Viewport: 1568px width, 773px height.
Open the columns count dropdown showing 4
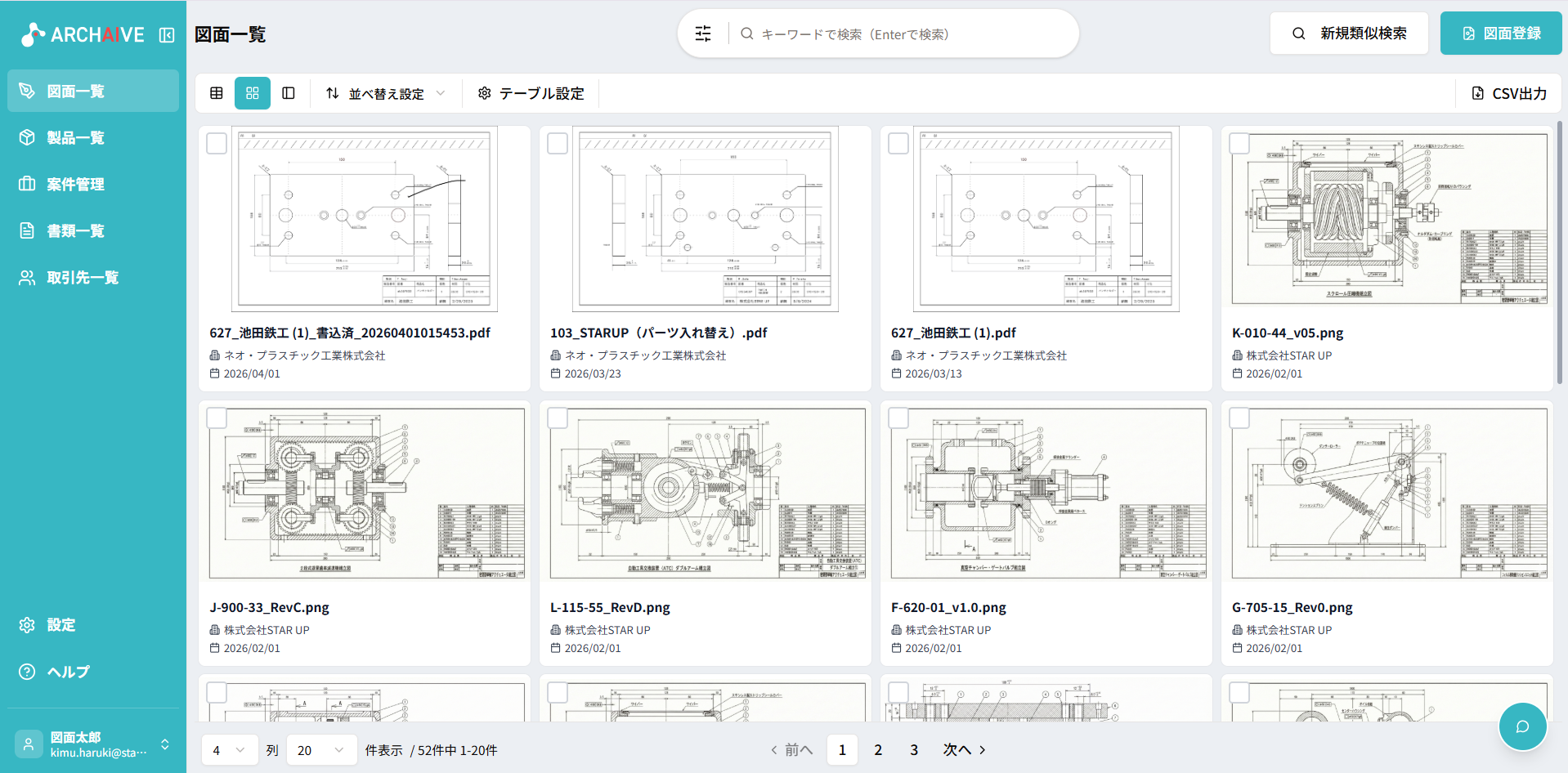click(230, 750)
